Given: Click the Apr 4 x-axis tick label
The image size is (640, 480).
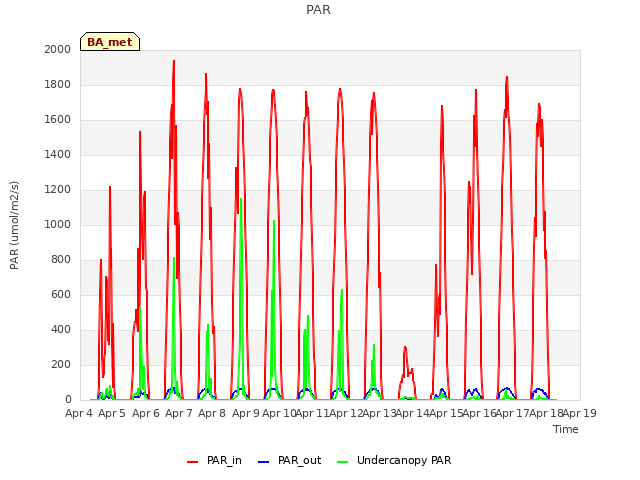Looking at the screenshot, I should click(x=79, y=413).
